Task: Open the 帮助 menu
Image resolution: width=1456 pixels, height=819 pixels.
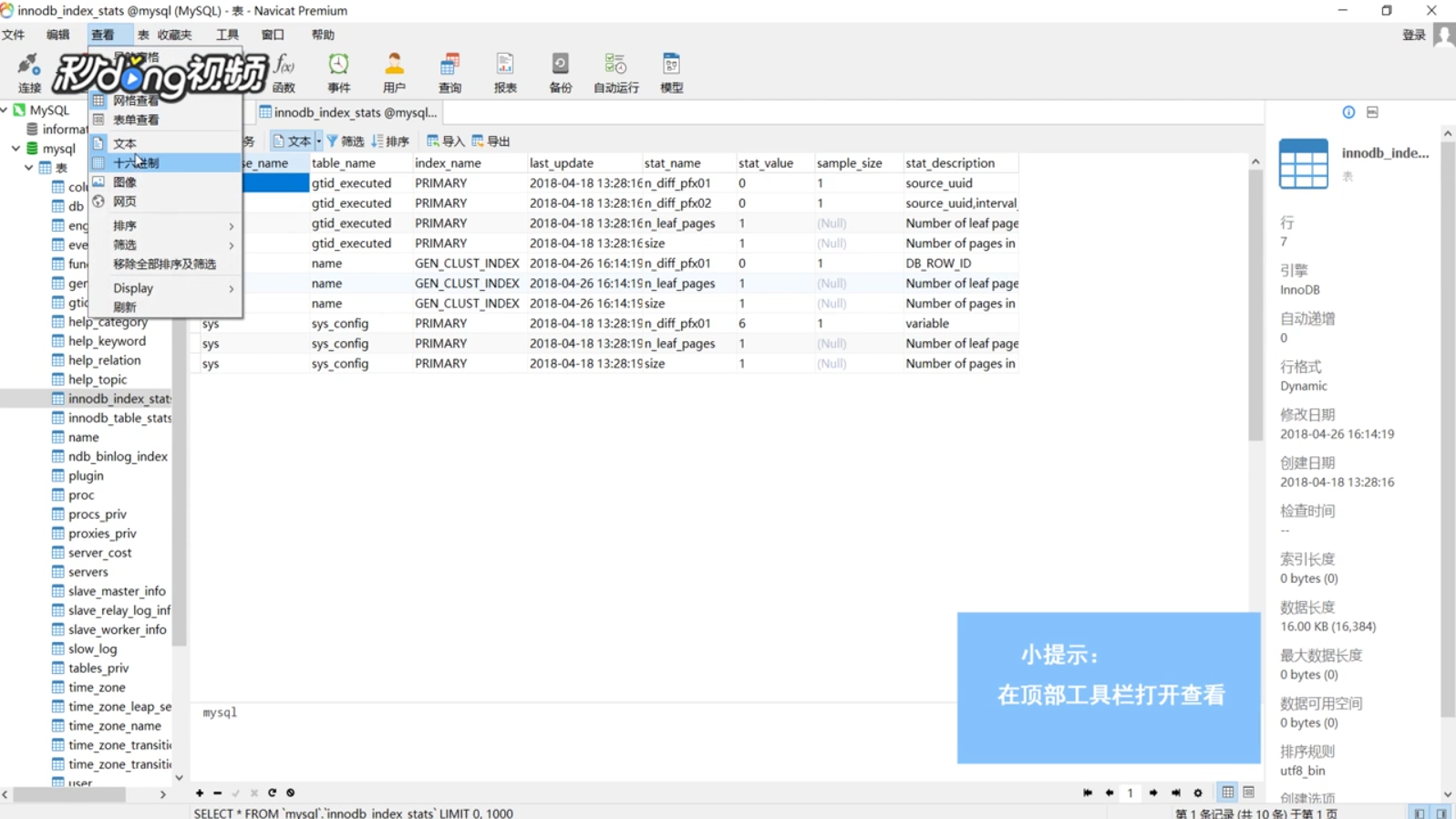Action: (323, 35)
